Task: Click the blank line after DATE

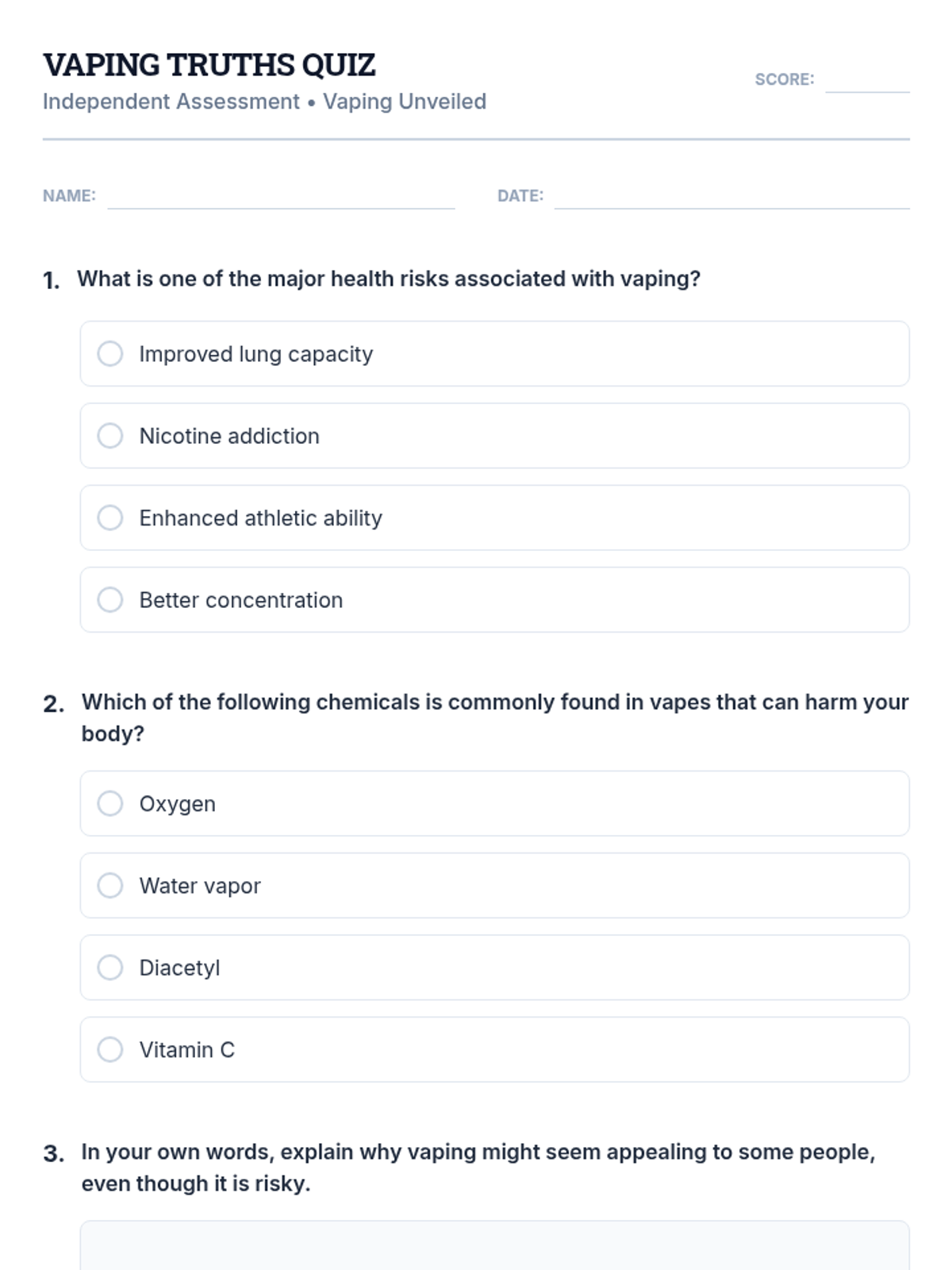Action: point(731,198)
